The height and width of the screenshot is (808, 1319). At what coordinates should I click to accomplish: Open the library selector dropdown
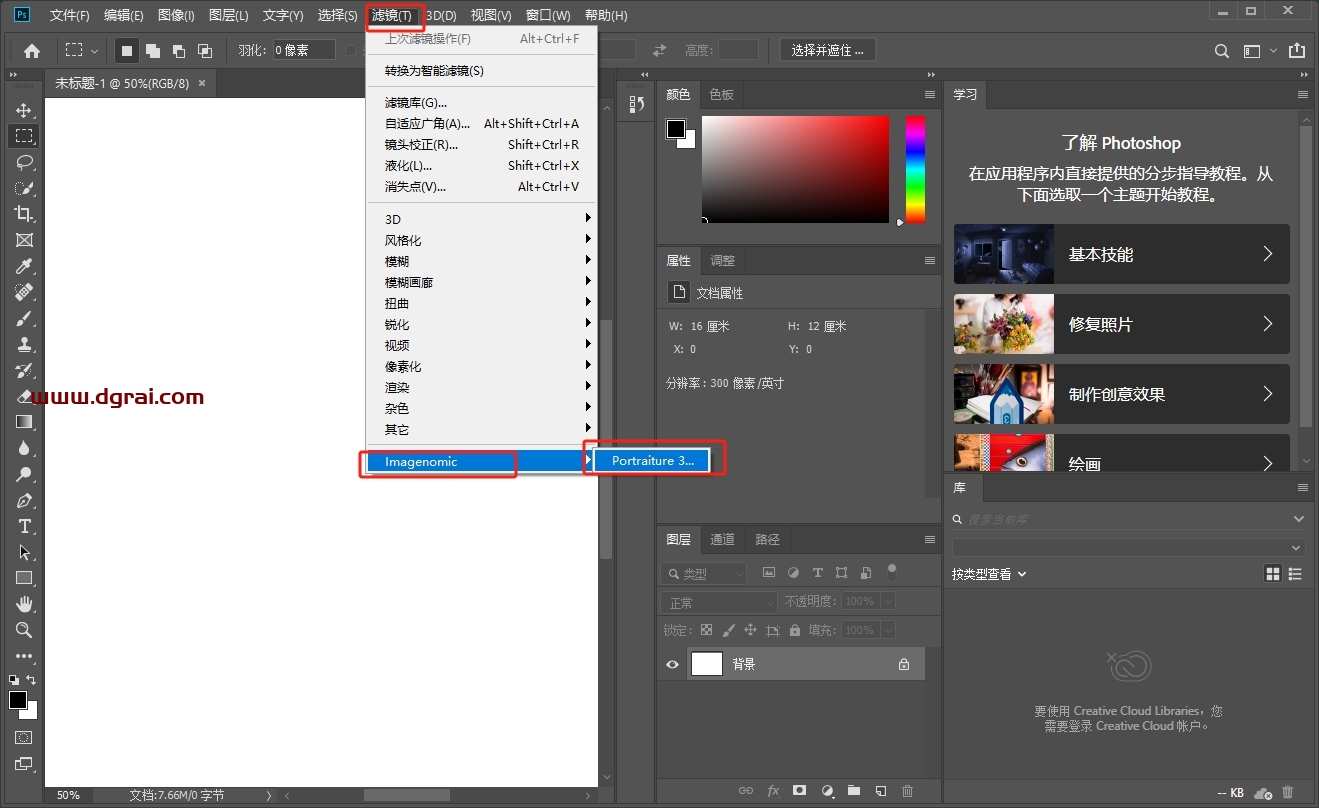[1128, 548]
